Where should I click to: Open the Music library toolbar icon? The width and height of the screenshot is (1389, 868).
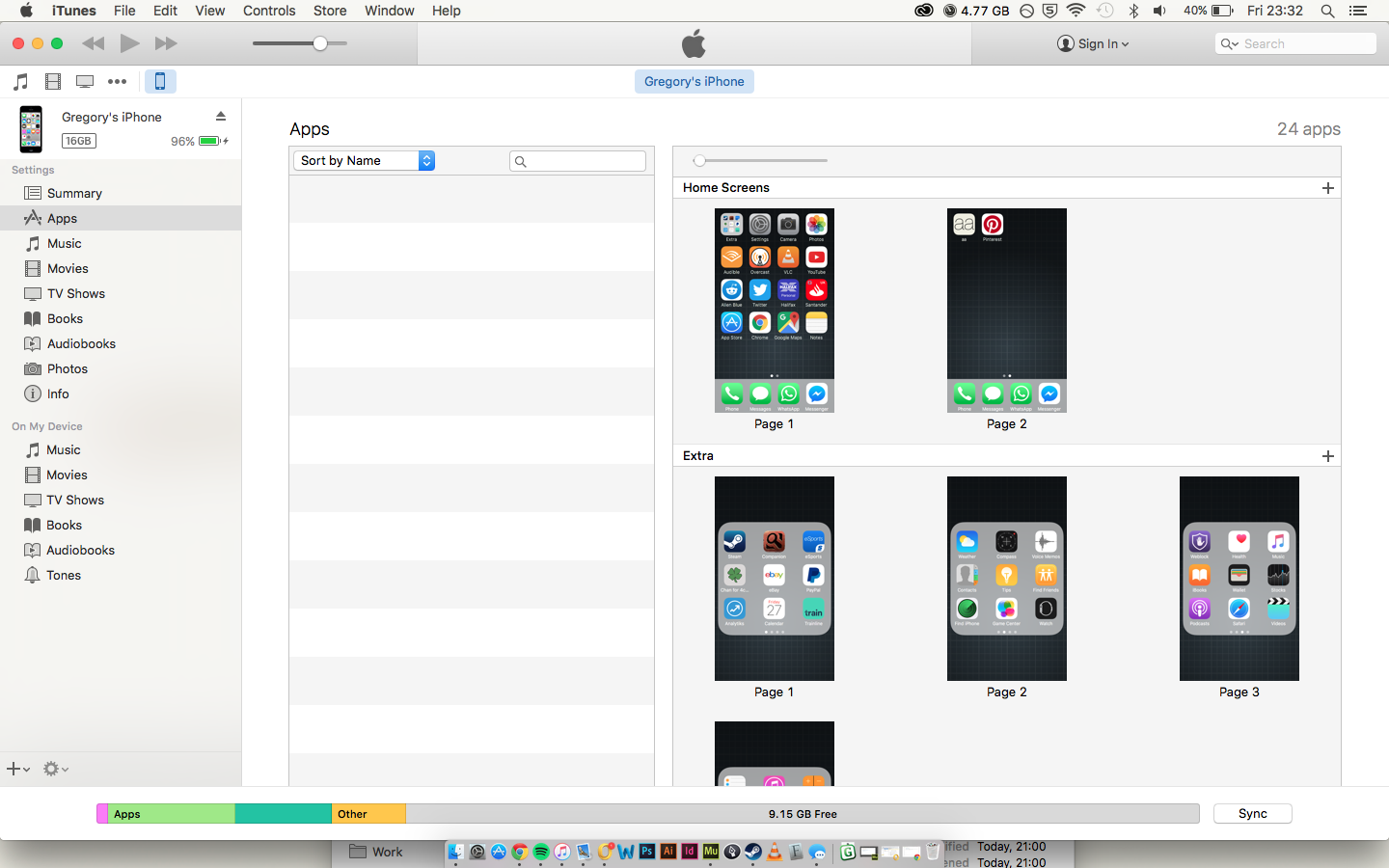20,82
